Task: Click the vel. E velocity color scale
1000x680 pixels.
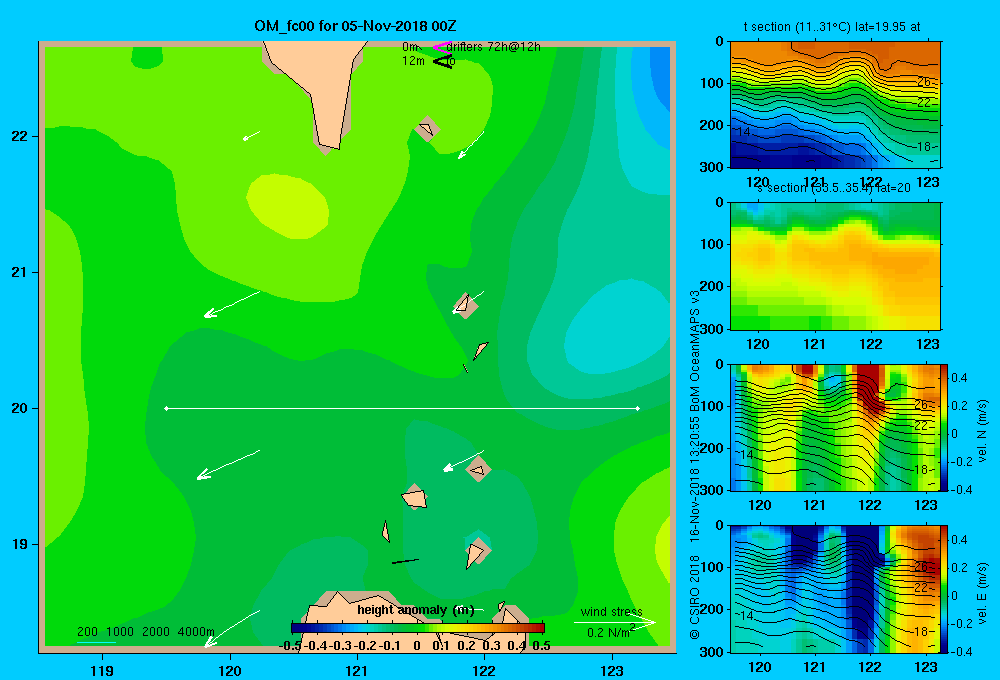Action: point(944,589)
